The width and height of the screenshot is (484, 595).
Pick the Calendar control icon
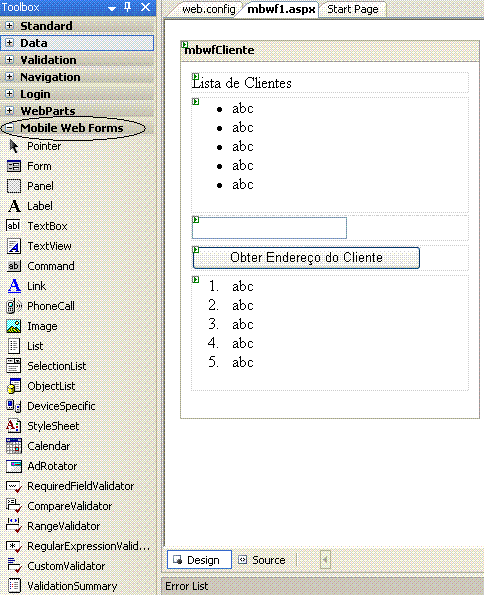[x=14, y=446]
